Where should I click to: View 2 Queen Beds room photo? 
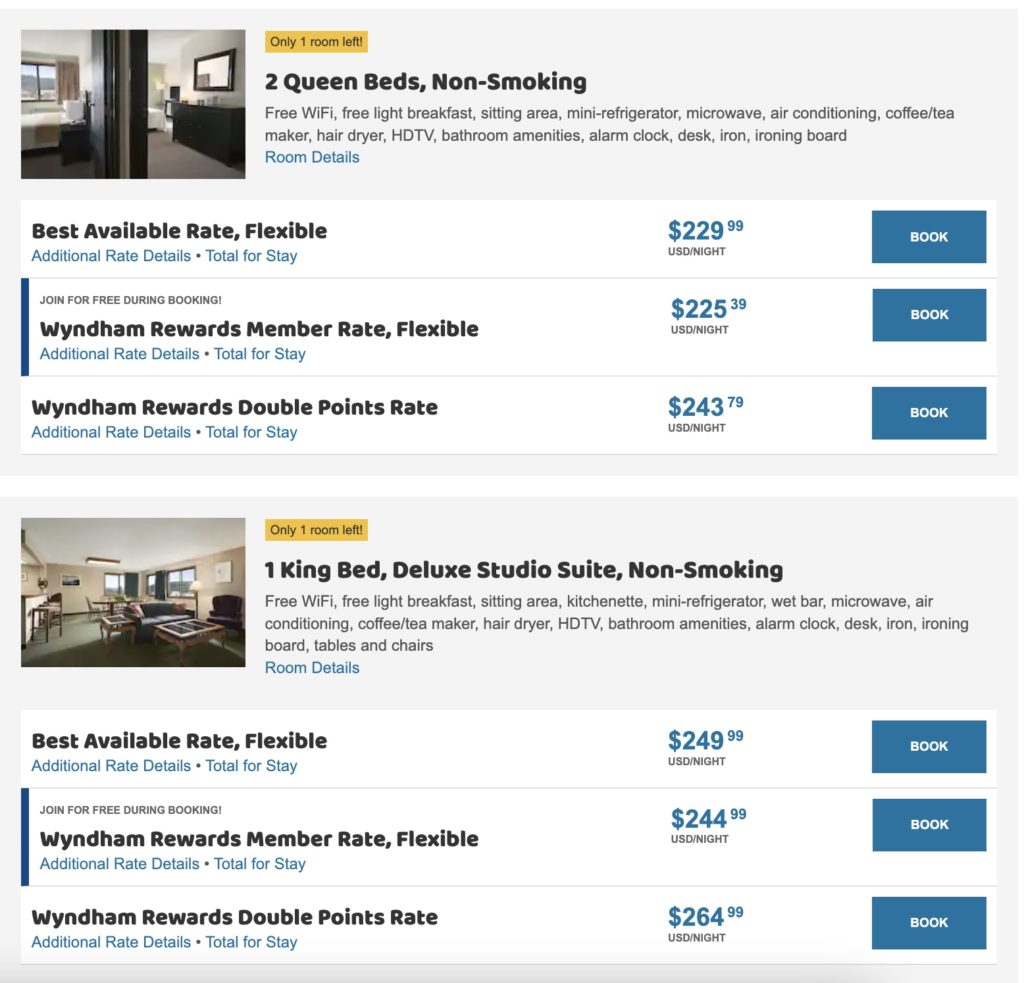[x=133, y=104]
